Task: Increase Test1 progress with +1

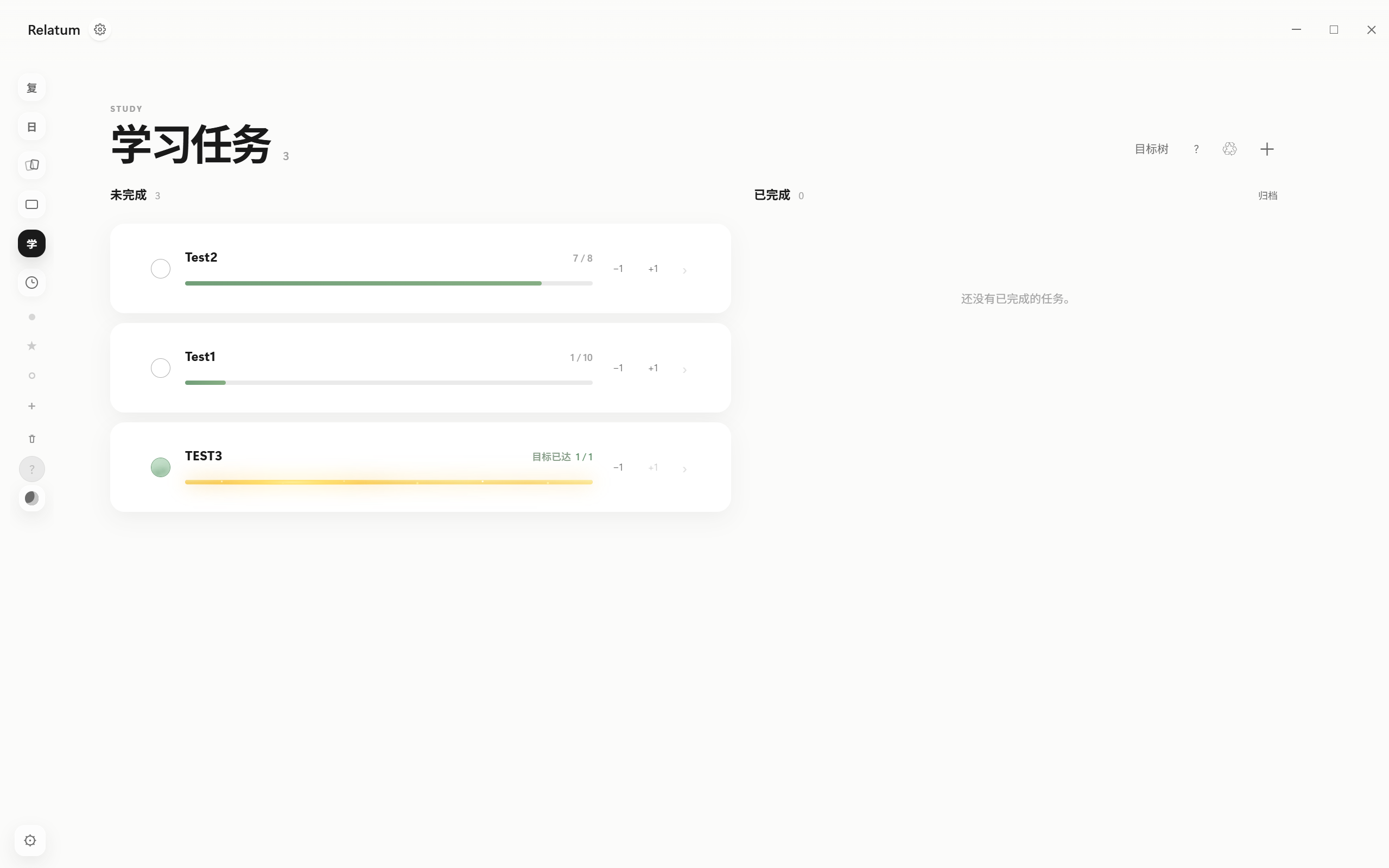Action: [653, 368]
